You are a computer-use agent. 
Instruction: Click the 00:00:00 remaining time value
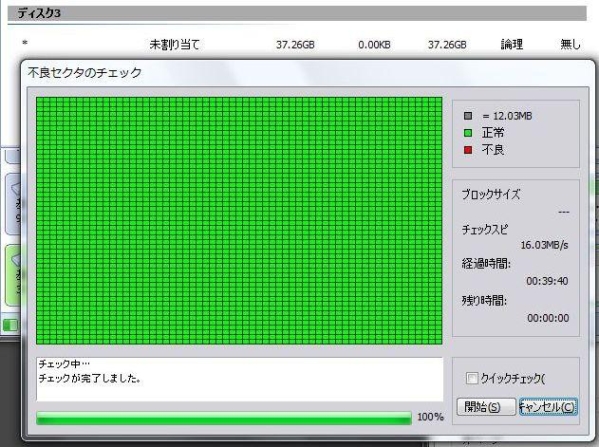[x=548, y=318]
